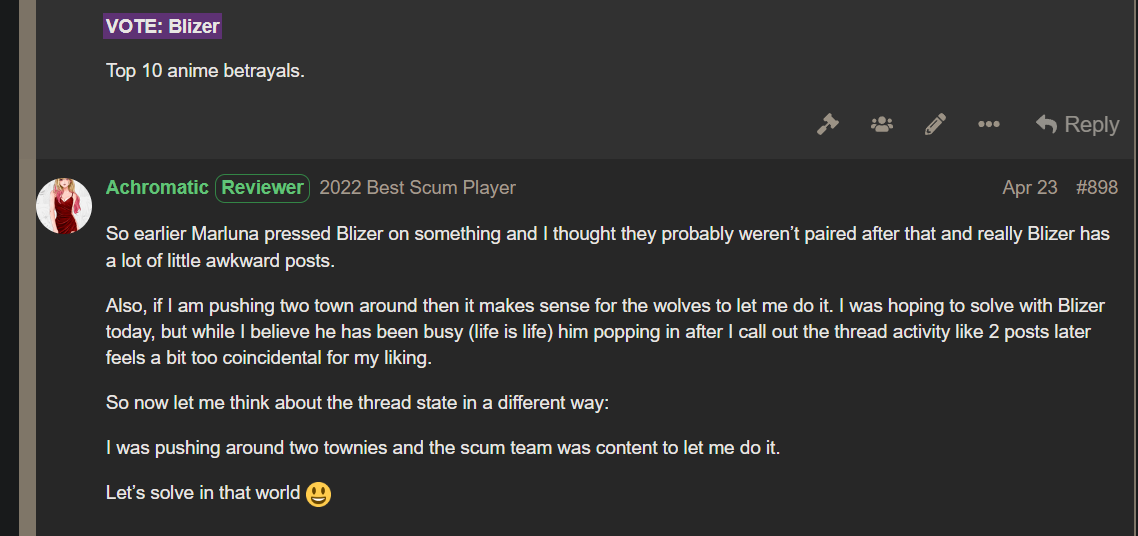
Task: Select the 2022 Best Scum Player title
Action: (417, 188)
